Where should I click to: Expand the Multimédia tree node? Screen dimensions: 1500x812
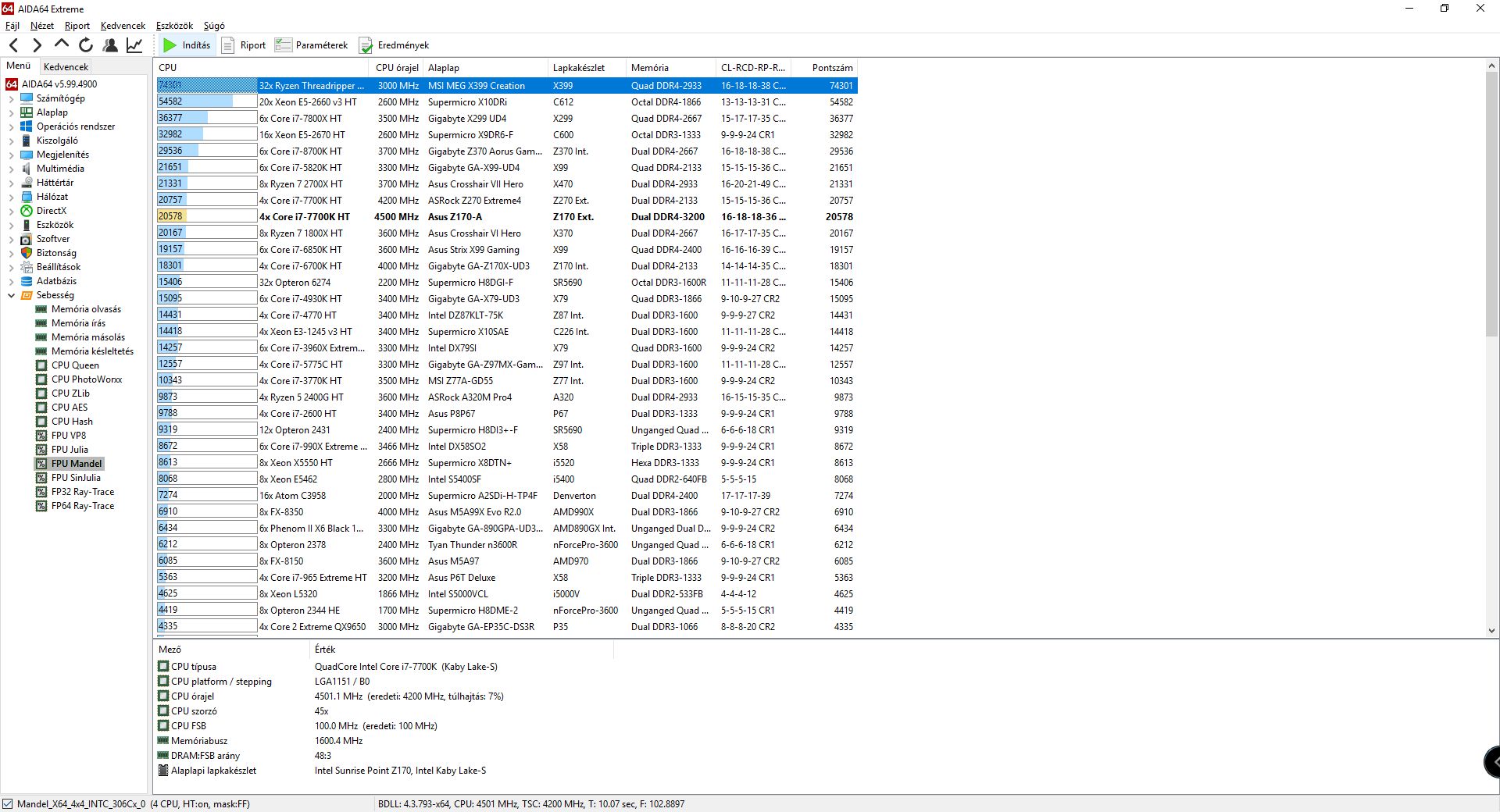pos(11,169)
